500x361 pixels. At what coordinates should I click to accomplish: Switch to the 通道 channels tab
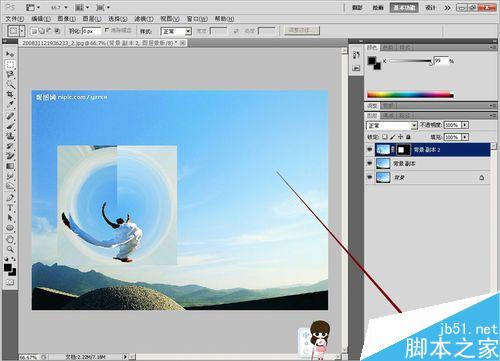click(388, 115)
